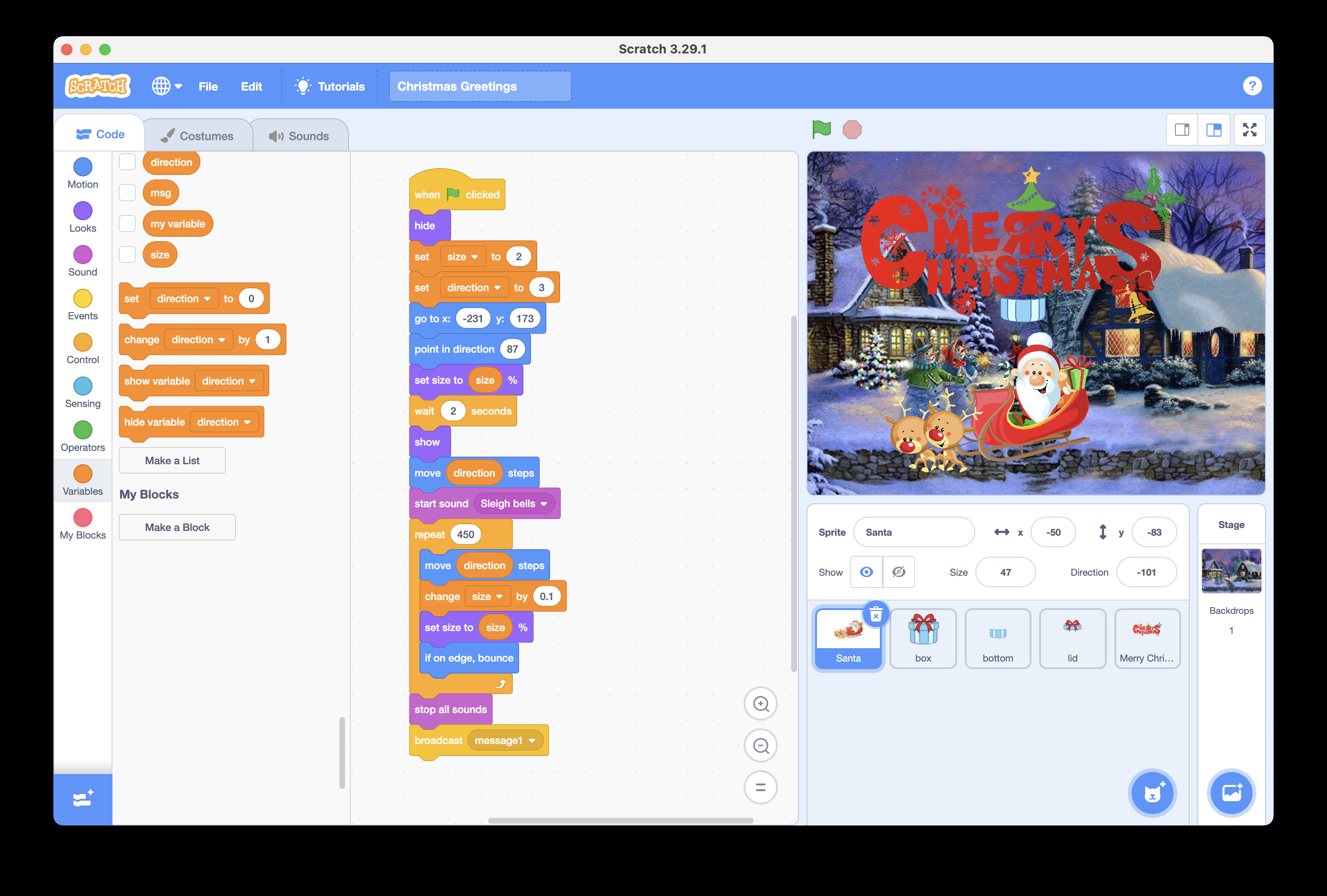The height and width of the screenshot is (896, 1327).
Task: Check the msg variable checkbox
Action: point(127,193)
